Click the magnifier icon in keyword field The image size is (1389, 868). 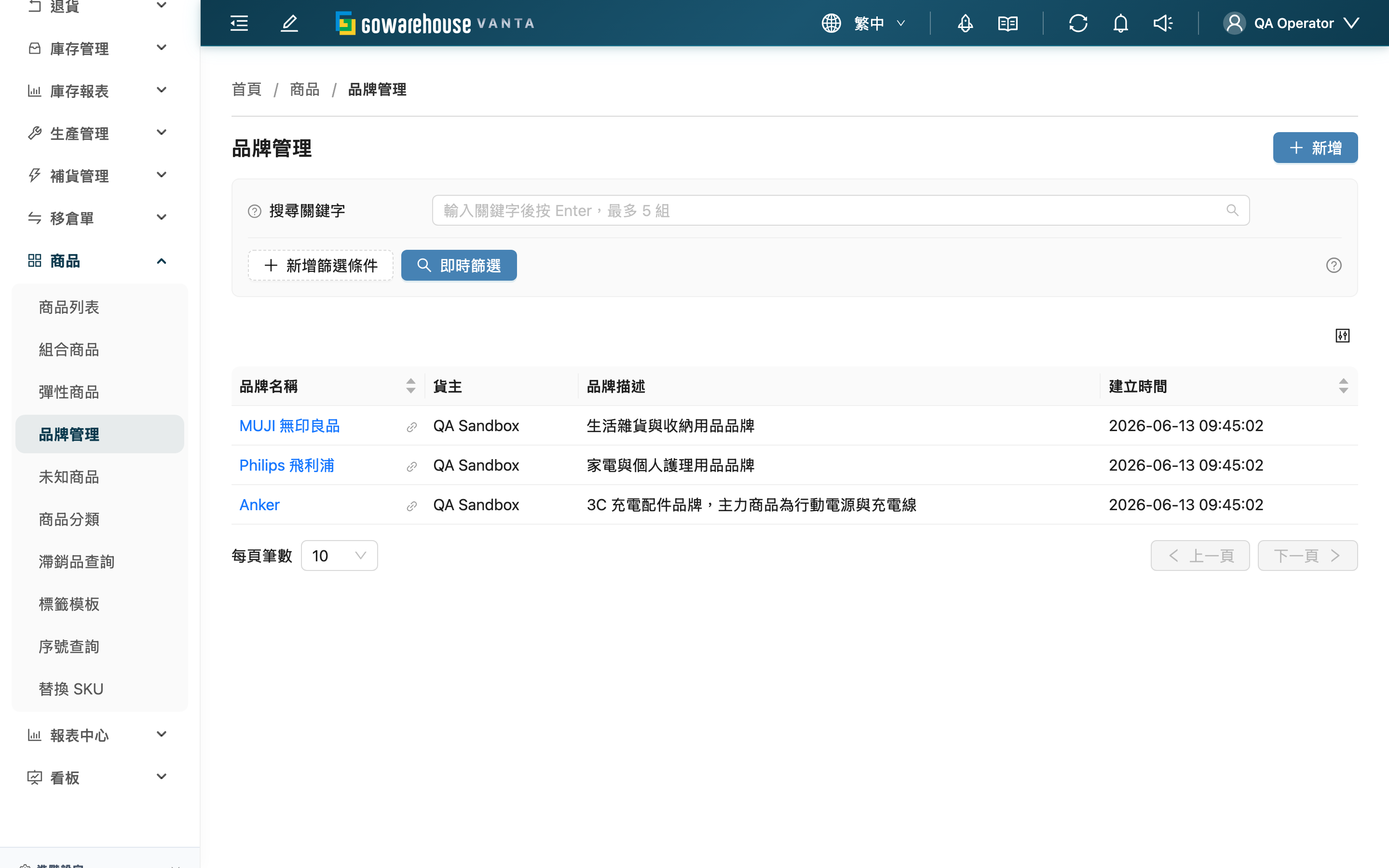pyautogui.click(x=1232, y=211)
